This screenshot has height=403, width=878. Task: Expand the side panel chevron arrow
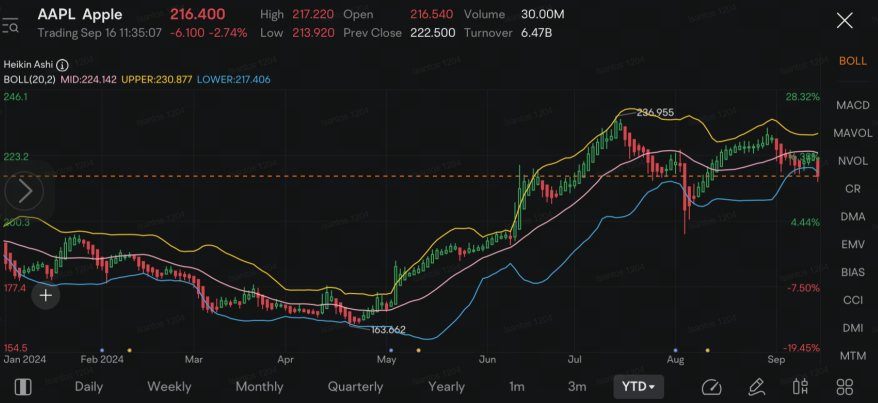click(25, 191)
